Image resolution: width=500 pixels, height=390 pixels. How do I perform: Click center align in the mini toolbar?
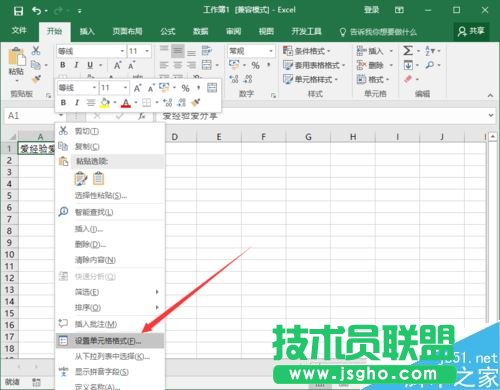pos(91,102)
